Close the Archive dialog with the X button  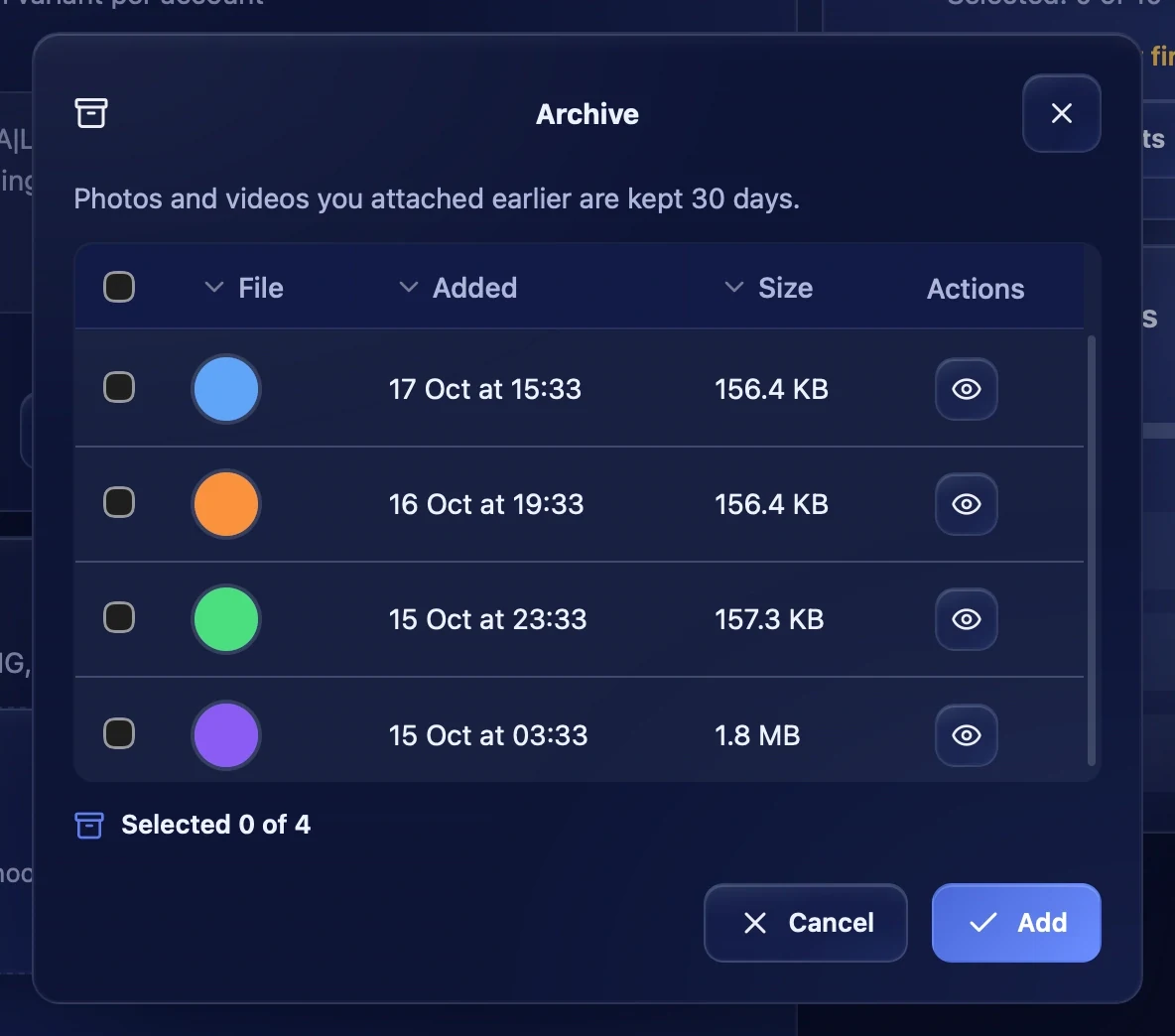[x=1061, y=113]
